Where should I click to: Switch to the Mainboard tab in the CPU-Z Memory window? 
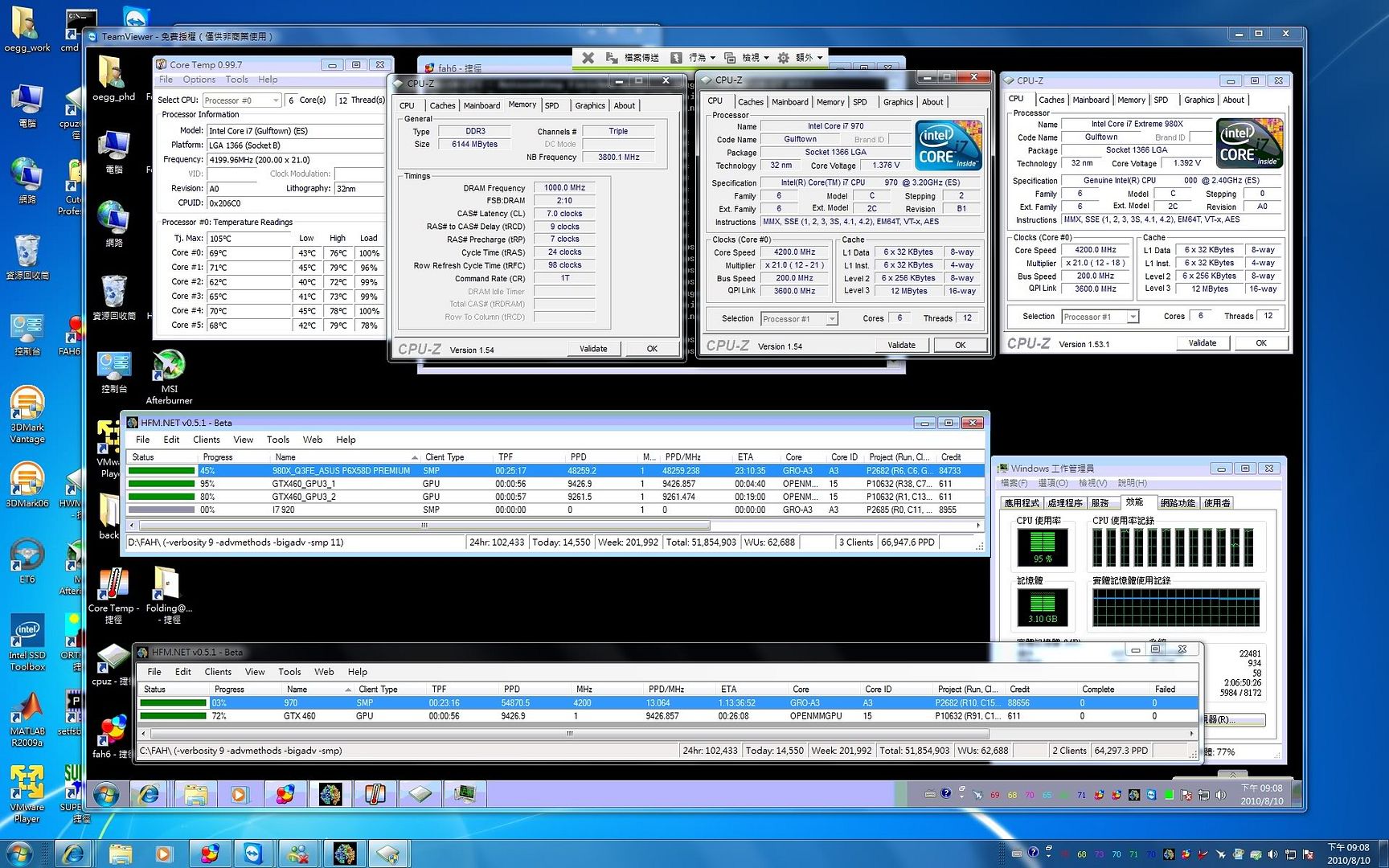point(481,105)
